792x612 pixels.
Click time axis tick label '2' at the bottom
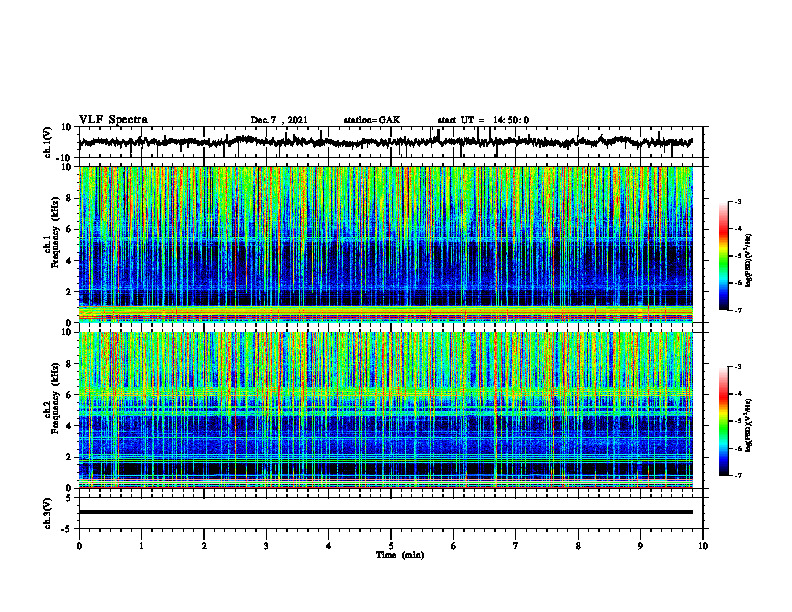point(204,546)
